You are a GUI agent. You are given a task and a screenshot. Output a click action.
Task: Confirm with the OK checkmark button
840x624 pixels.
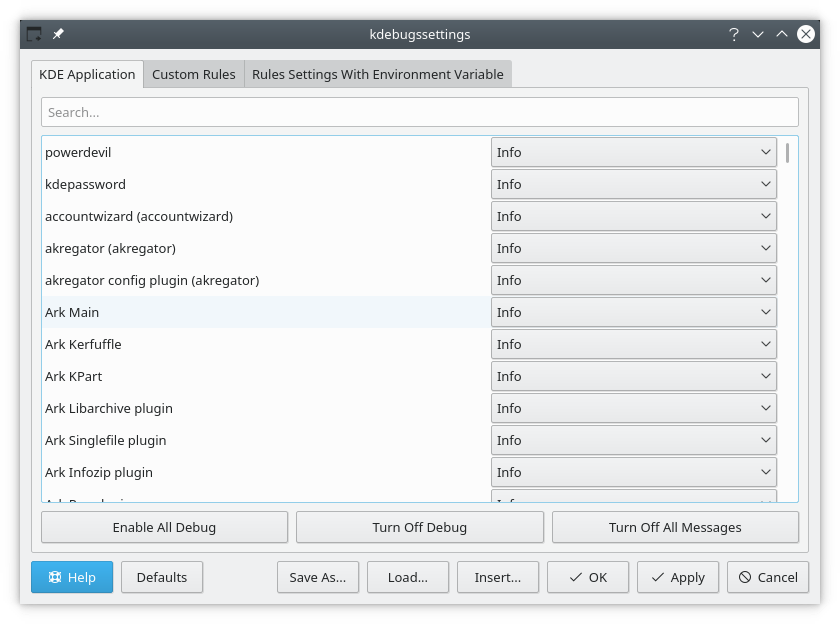pos(587,577)
